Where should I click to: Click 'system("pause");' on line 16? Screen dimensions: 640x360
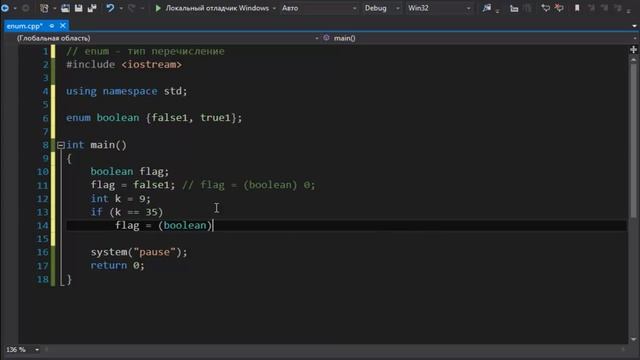pos(139,252)
